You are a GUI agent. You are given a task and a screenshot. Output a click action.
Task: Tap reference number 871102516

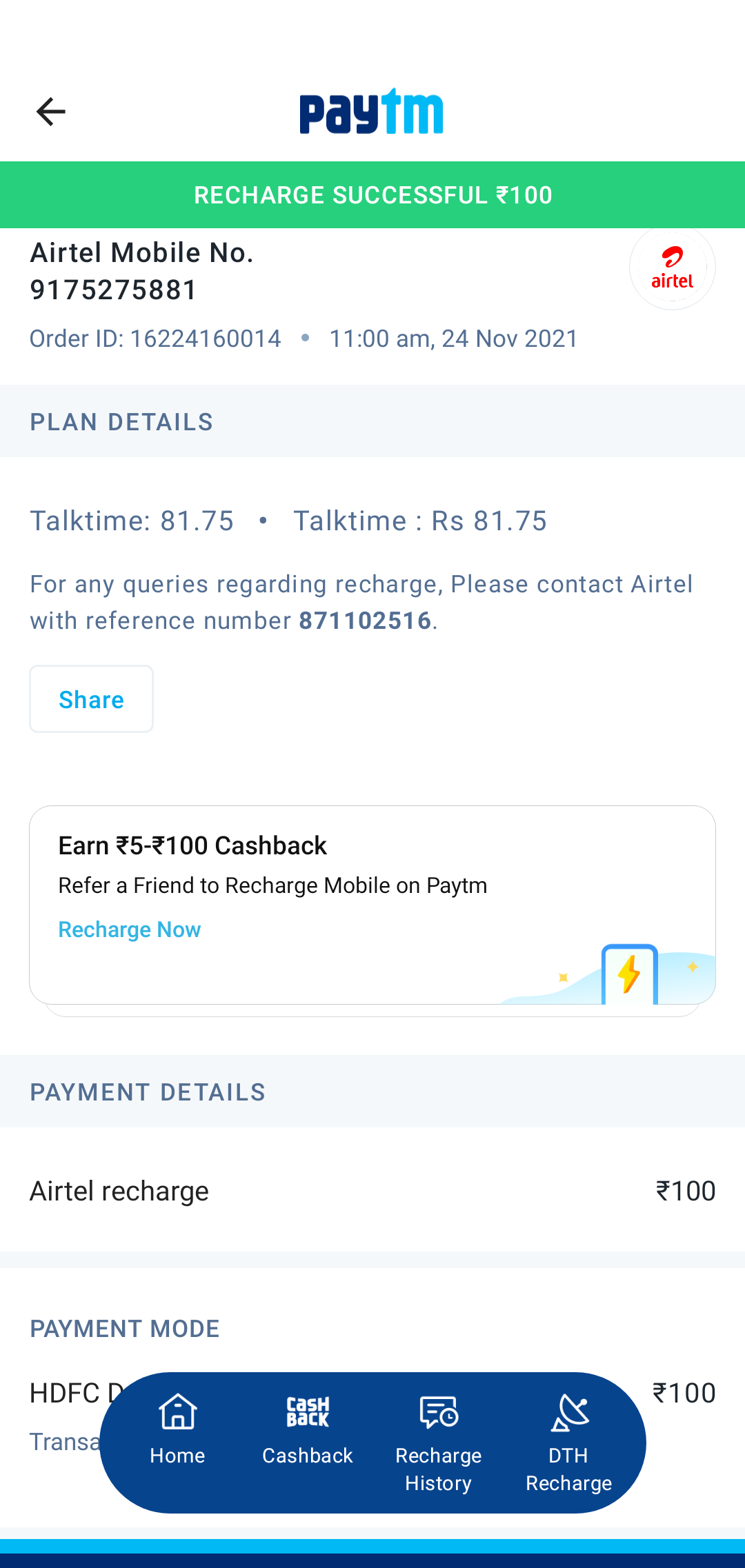[365, 621]
